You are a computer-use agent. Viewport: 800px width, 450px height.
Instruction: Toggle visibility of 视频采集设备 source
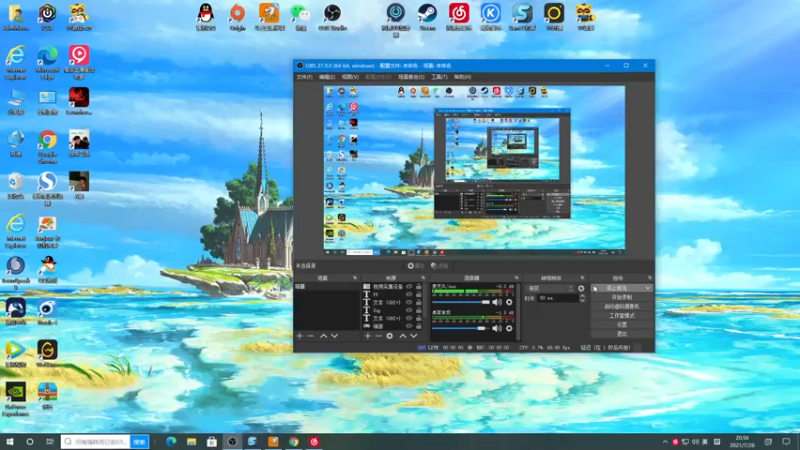409,287
